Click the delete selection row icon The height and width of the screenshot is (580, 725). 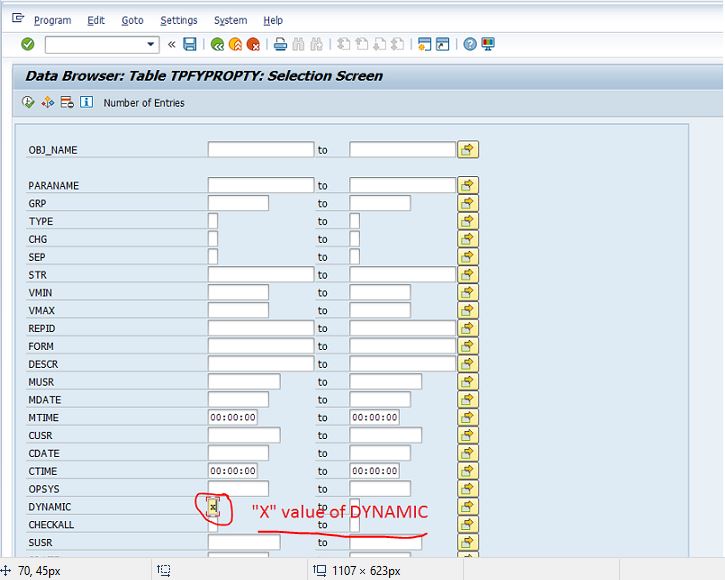click(67, 102)
